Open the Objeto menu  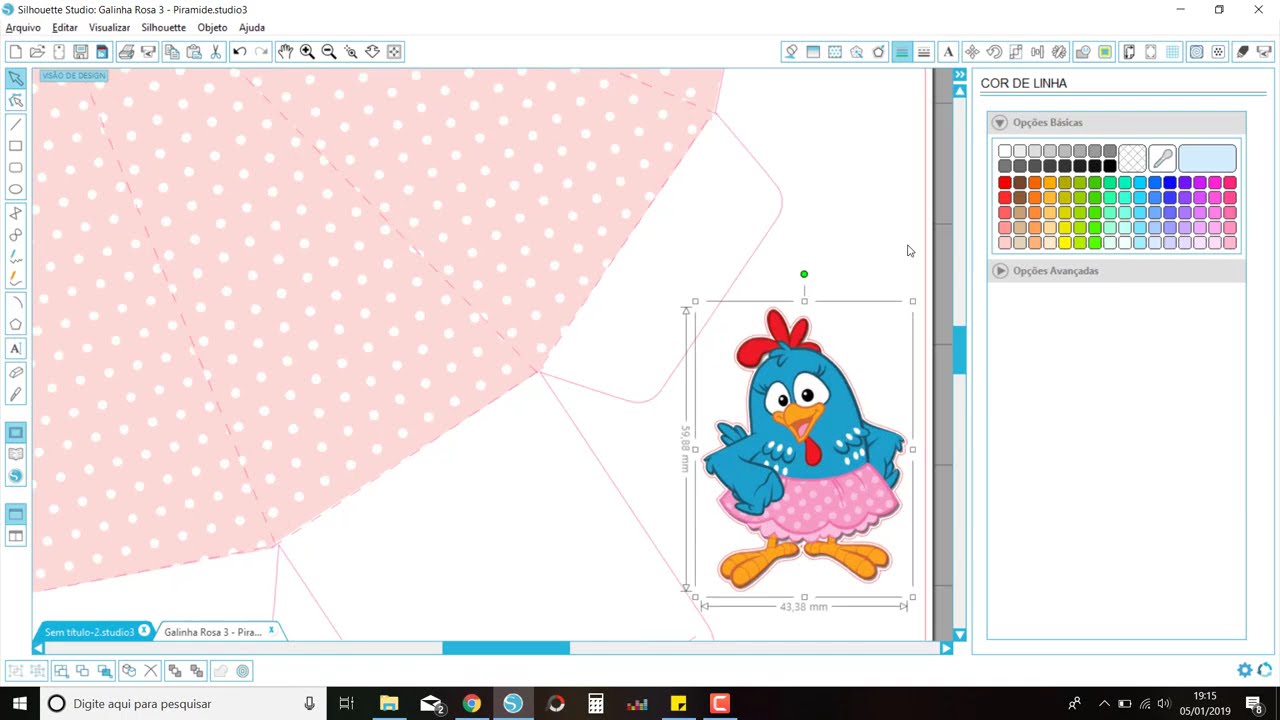212,28
